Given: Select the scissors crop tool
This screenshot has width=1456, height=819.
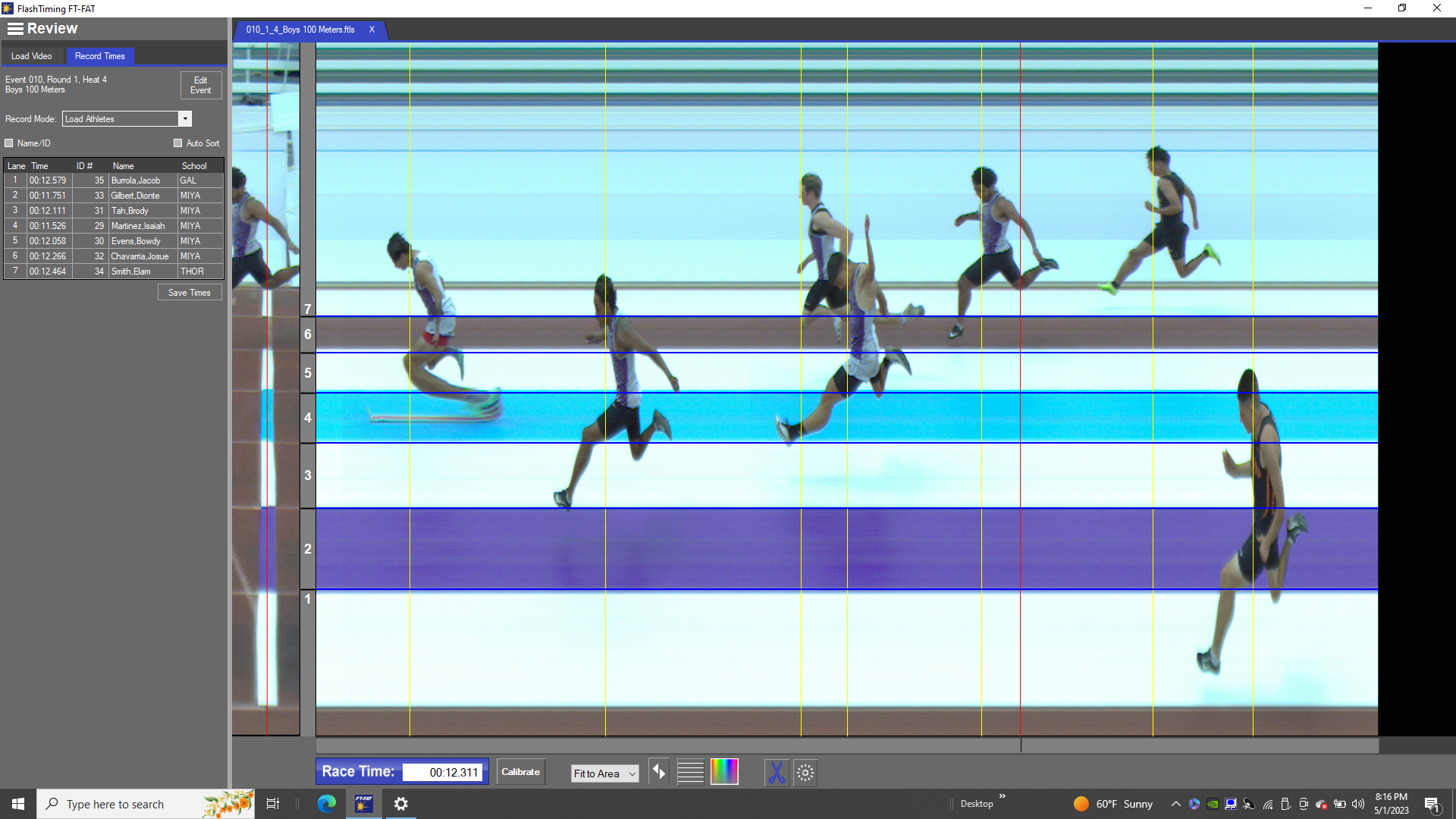Looking at the screenshot, I should (777, 773).
